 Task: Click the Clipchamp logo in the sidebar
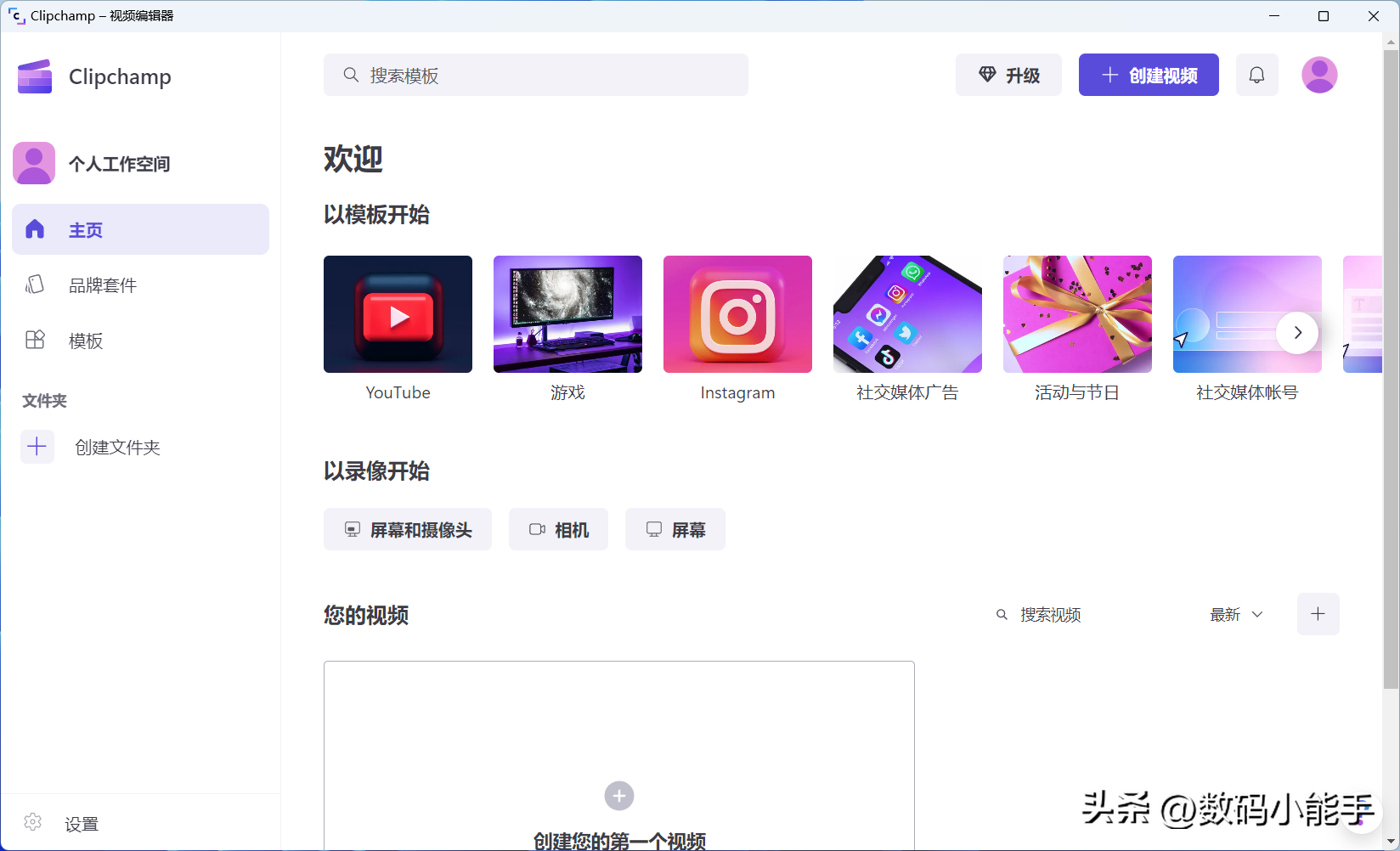pyautogui.click(x=35, y=76)
